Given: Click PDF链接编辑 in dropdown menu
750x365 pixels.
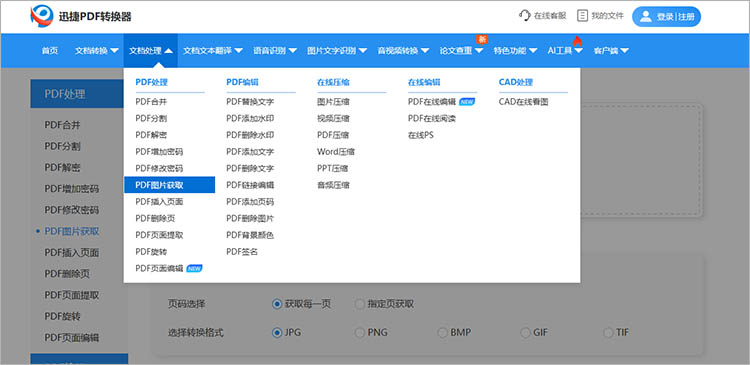Looking at the screenshot, I should [250, 185].
